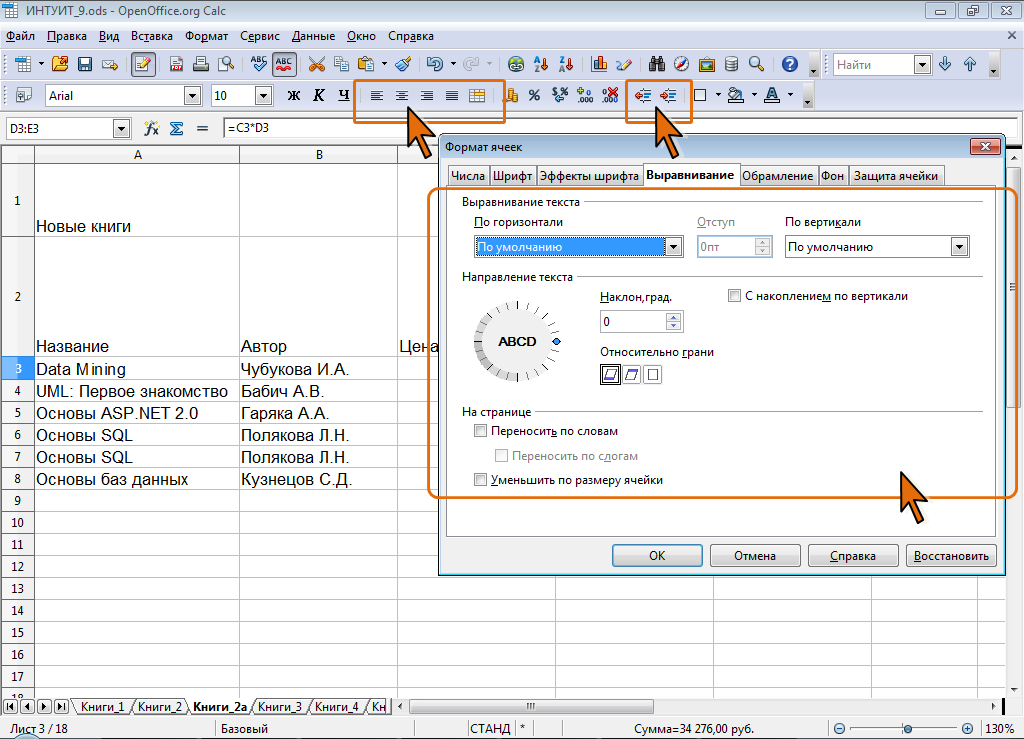The height and width of the screenshot is (739, 1024).
Task: Apply bold formatting (Ж)
Action: point(294,95)
